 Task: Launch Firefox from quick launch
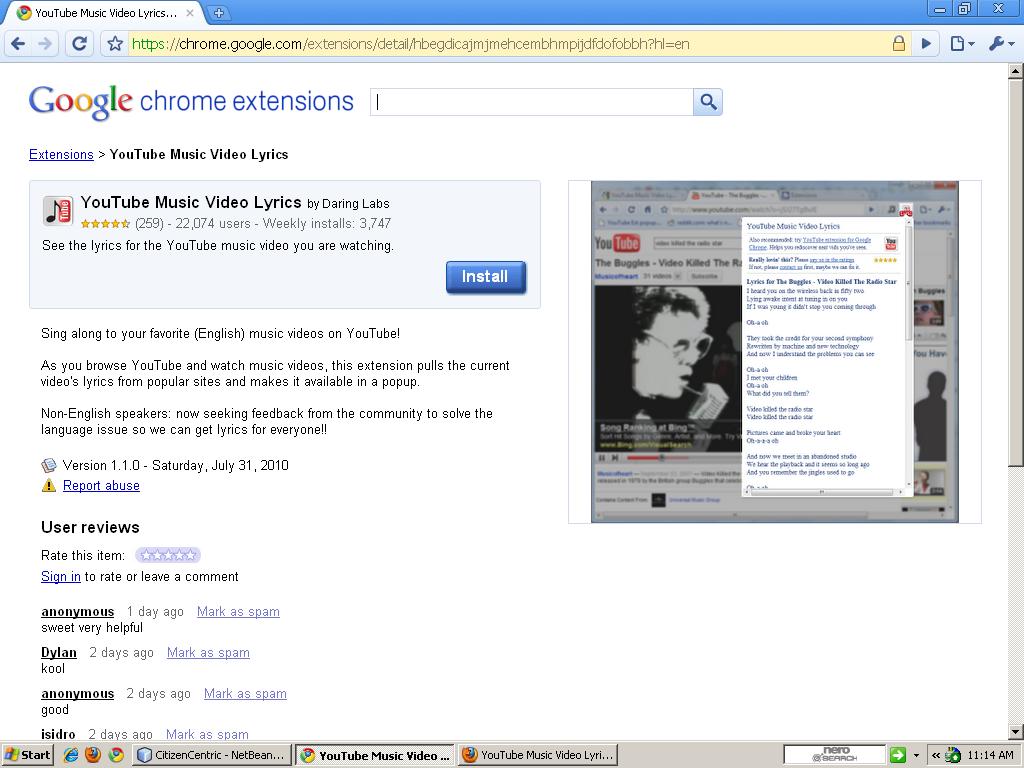[93, 755]
